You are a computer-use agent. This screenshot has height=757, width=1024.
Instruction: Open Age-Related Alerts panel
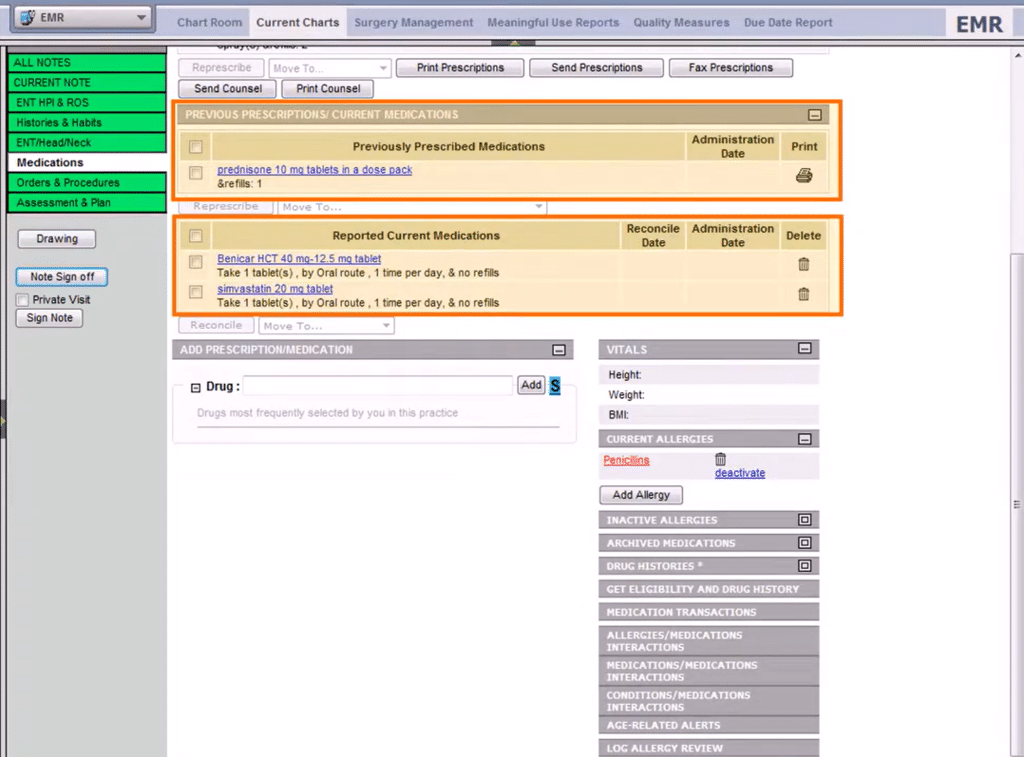709,725
